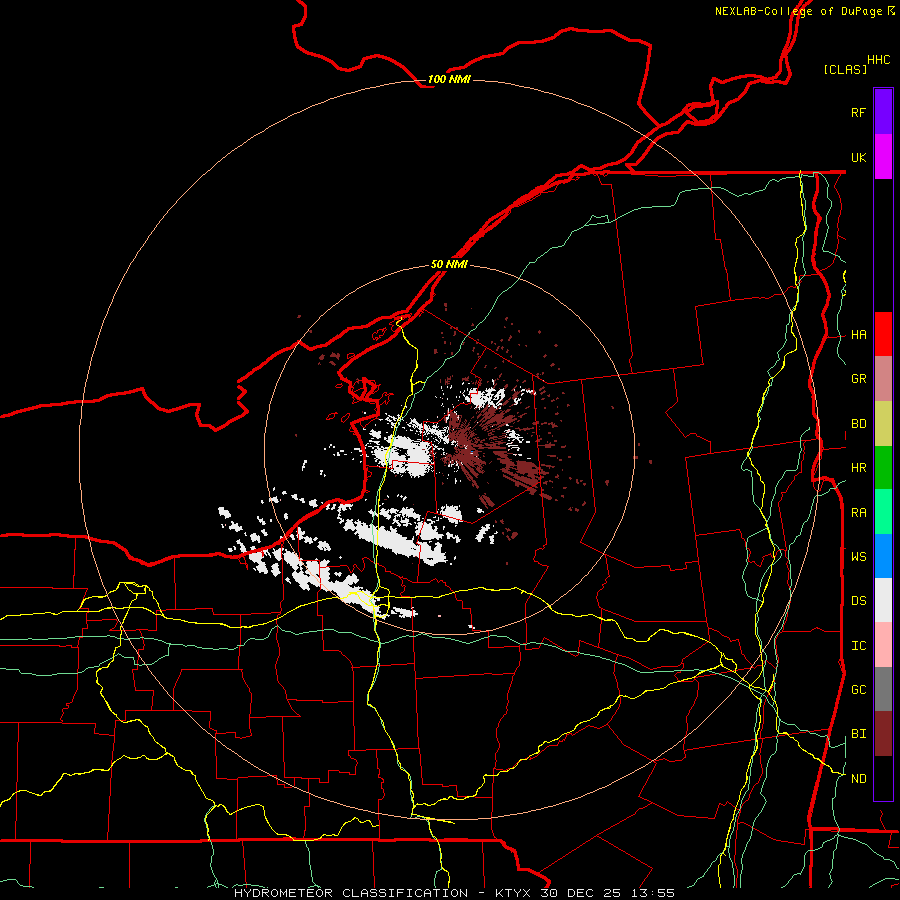Image resolution: width=900 pixels, height=900 pixels.
Task: Click the BI legend label
Action: 858,734
